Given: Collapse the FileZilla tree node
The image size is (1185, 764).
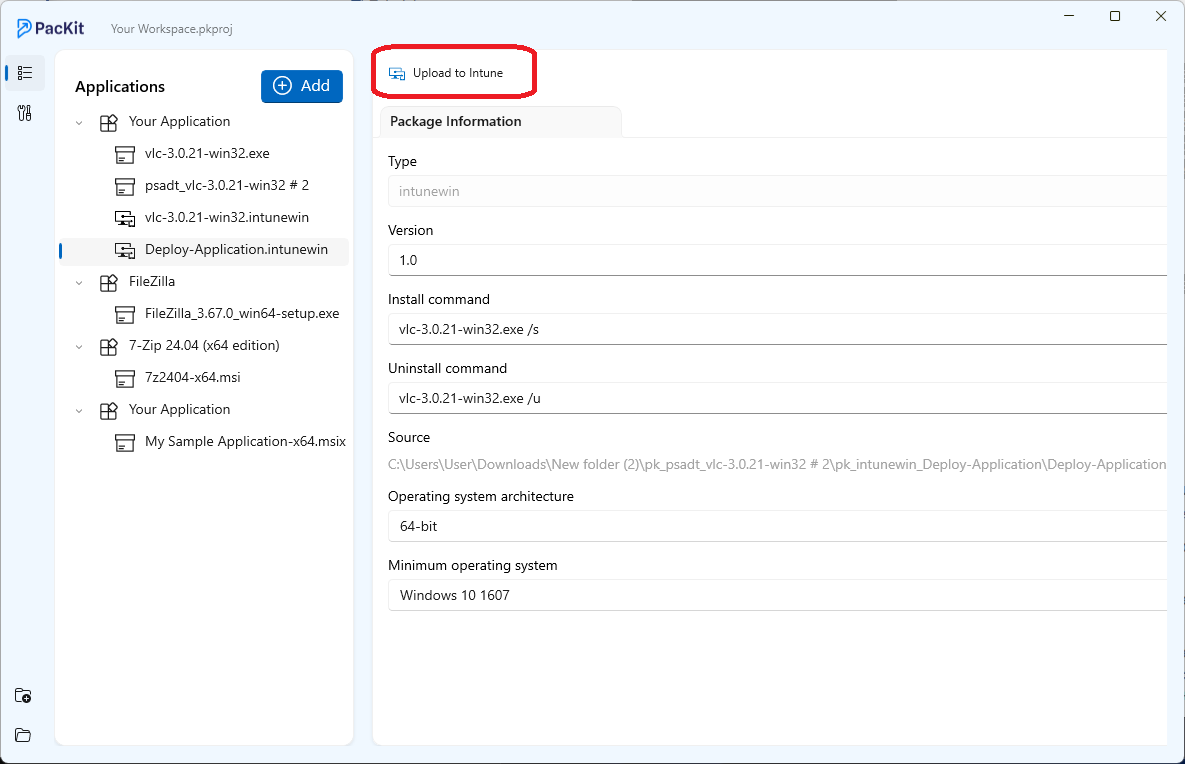Looking at the screenshot, I should click(79, 283).
